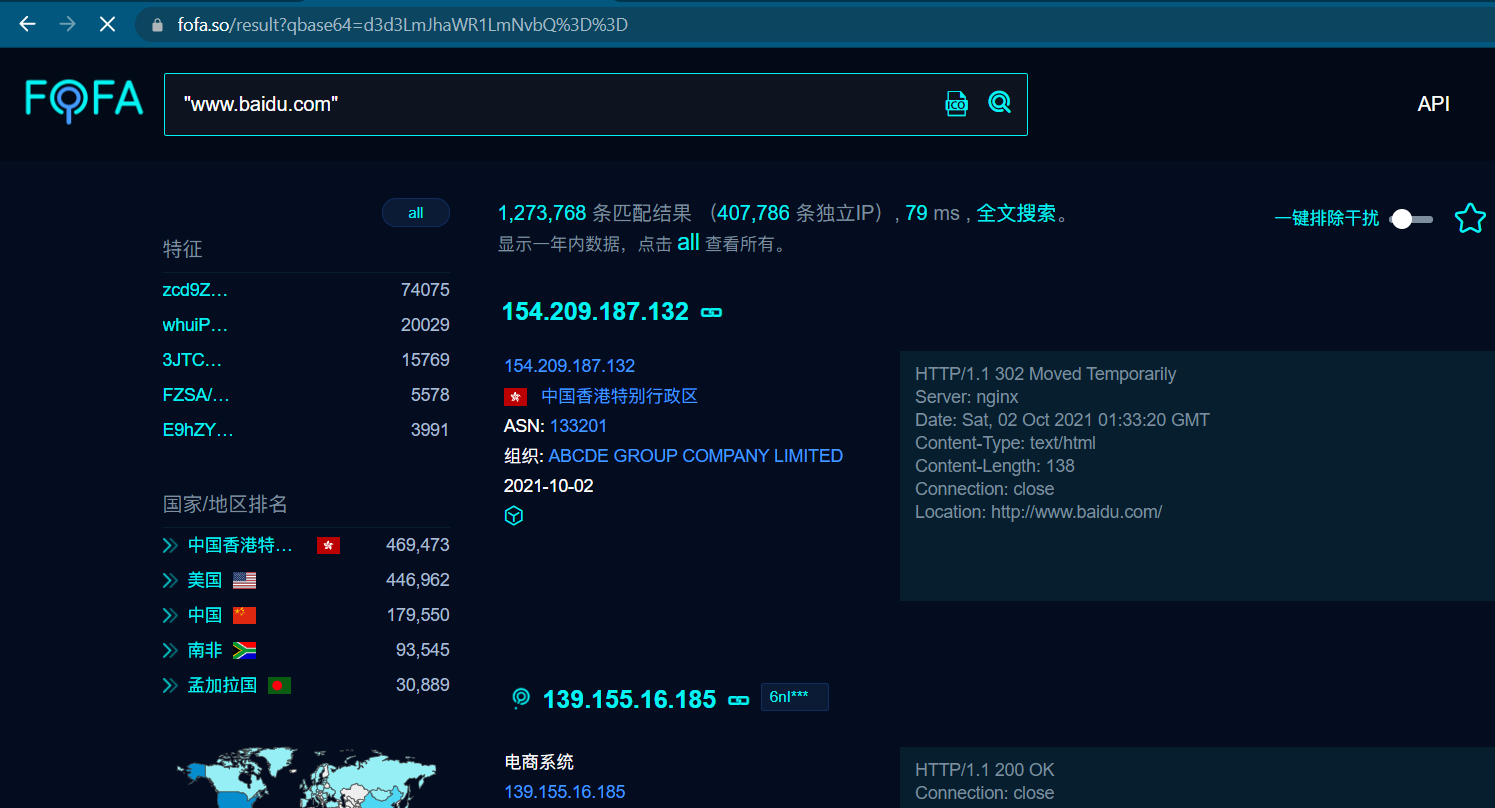Screen dimensions: 1495x808
Task: Click the 电商系统 label
Action: [x=539, y=762]
